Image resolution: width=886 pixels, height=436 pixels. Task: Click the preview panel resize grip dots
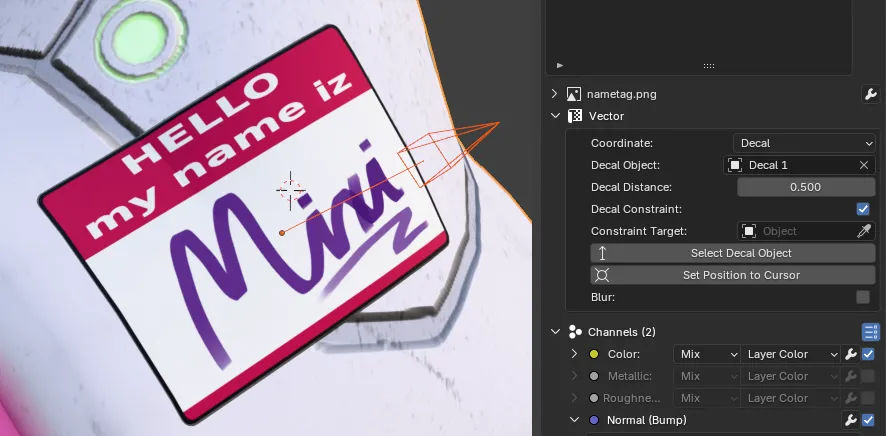coord(709,66)
